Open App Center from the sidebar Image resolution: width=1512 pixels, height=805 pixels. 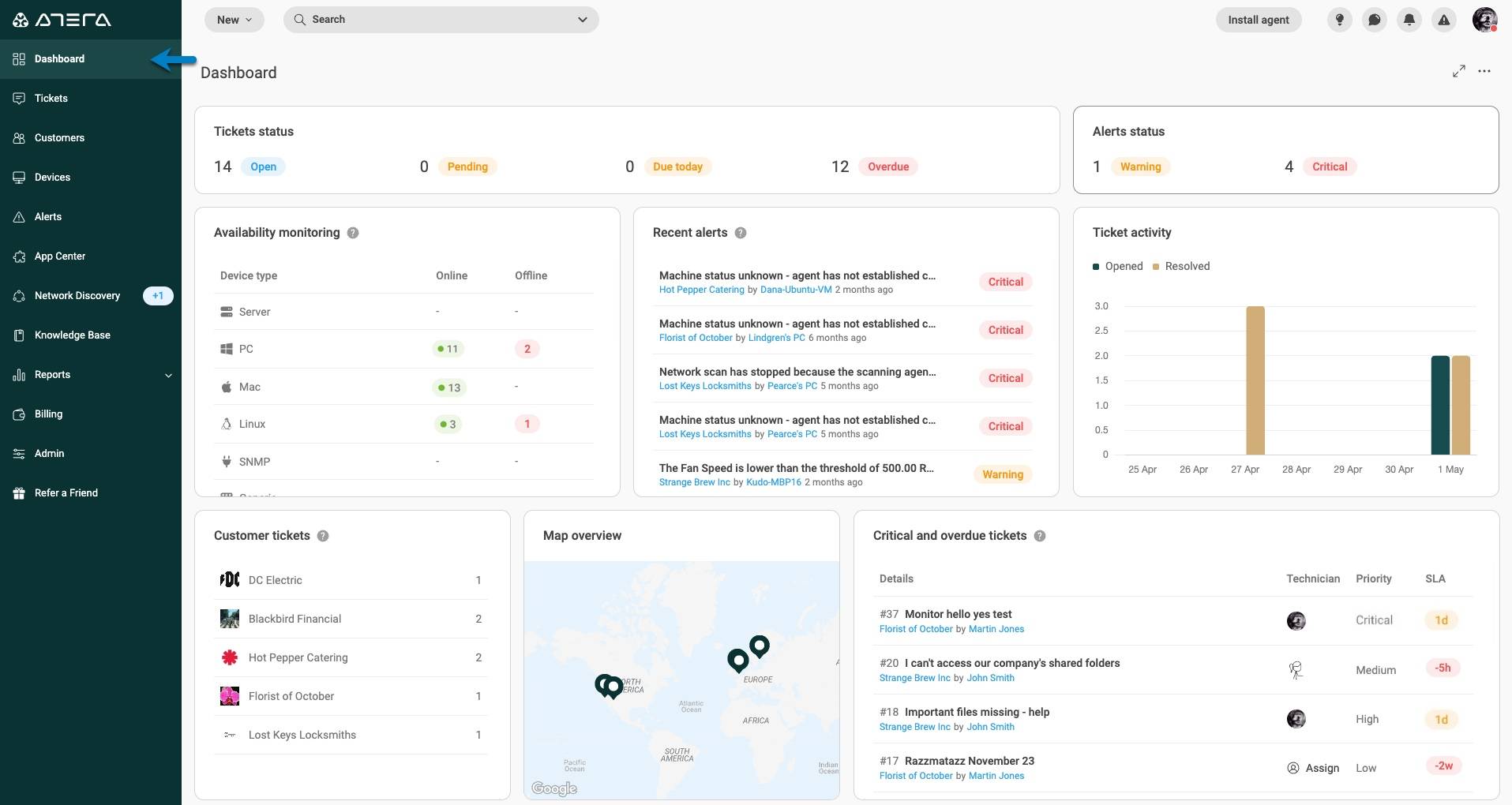[x=59, y=256]
